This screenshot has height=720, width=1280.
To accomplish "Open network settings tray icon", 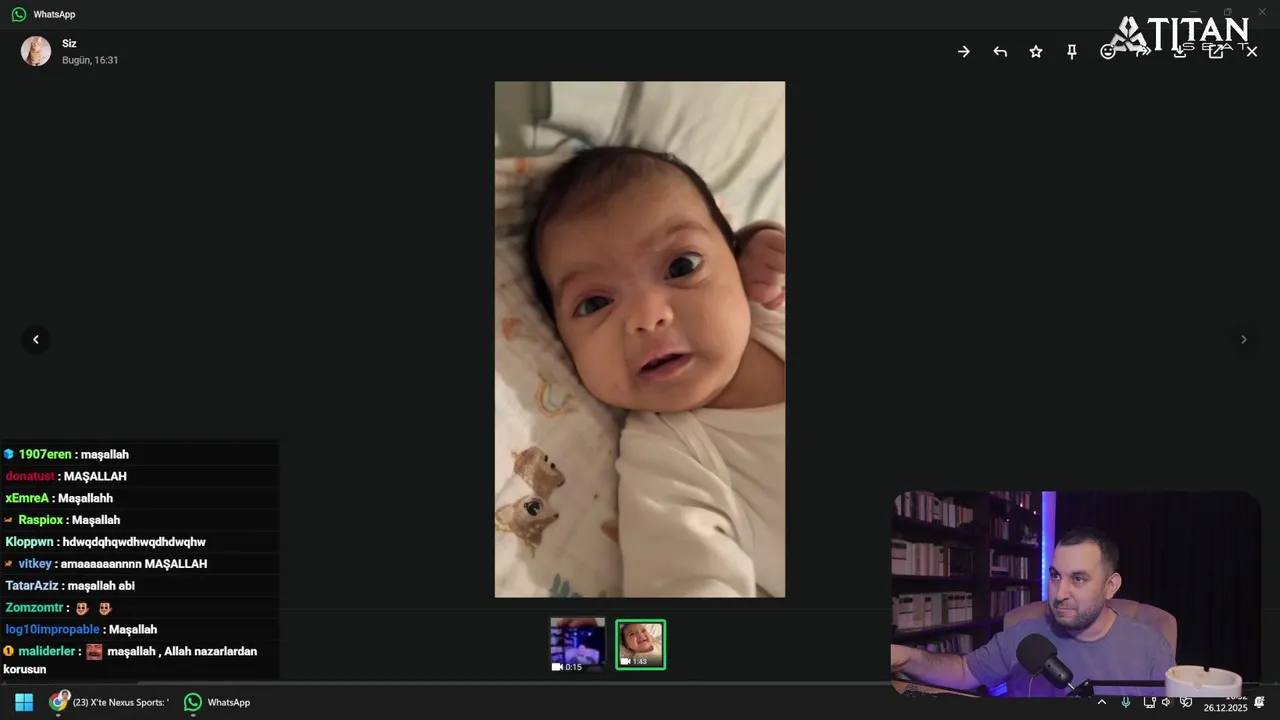I will point(1149,702).
